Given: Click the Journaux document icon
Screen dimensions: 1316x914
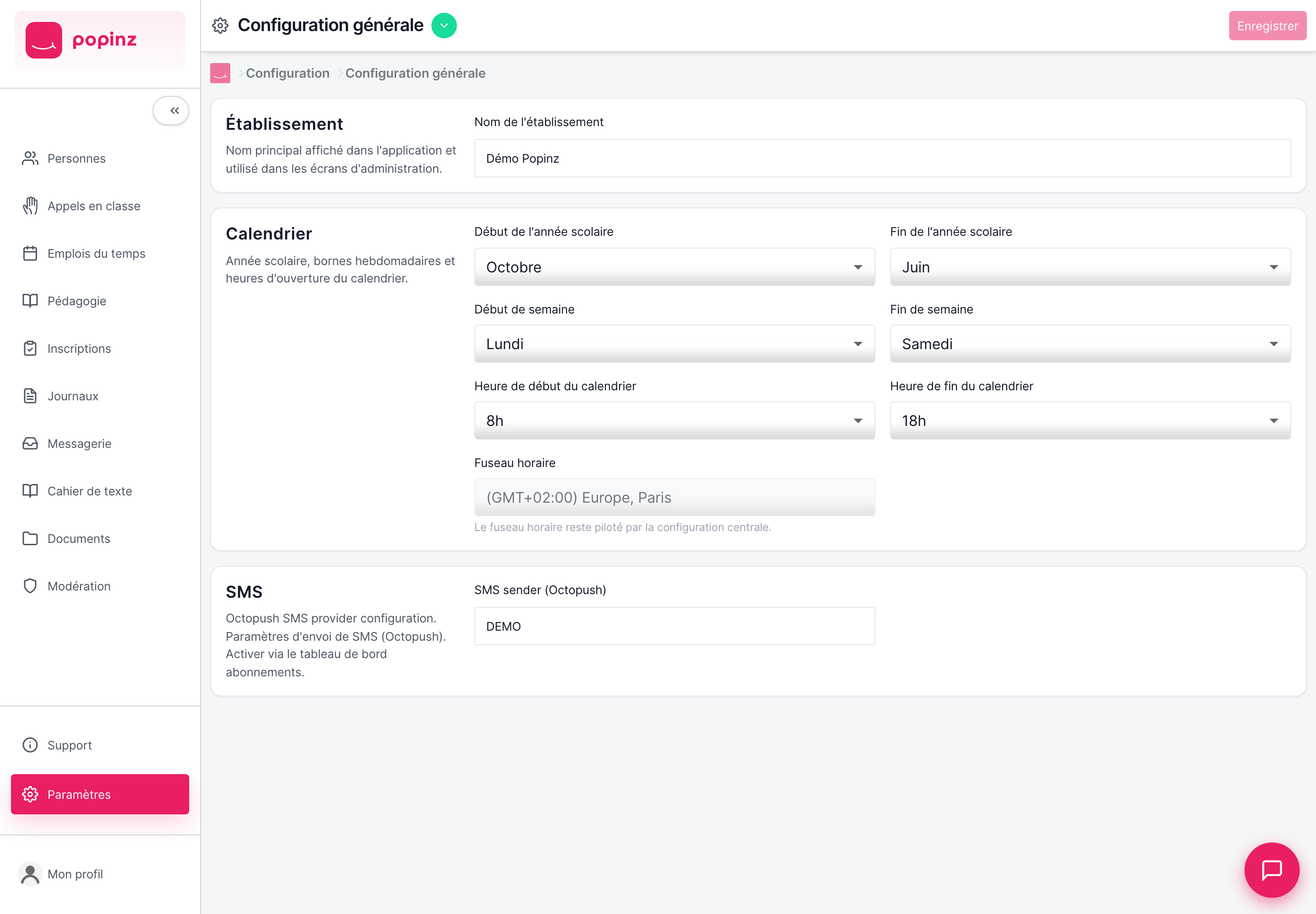Looking at the screenshot, I should (30, 396).
